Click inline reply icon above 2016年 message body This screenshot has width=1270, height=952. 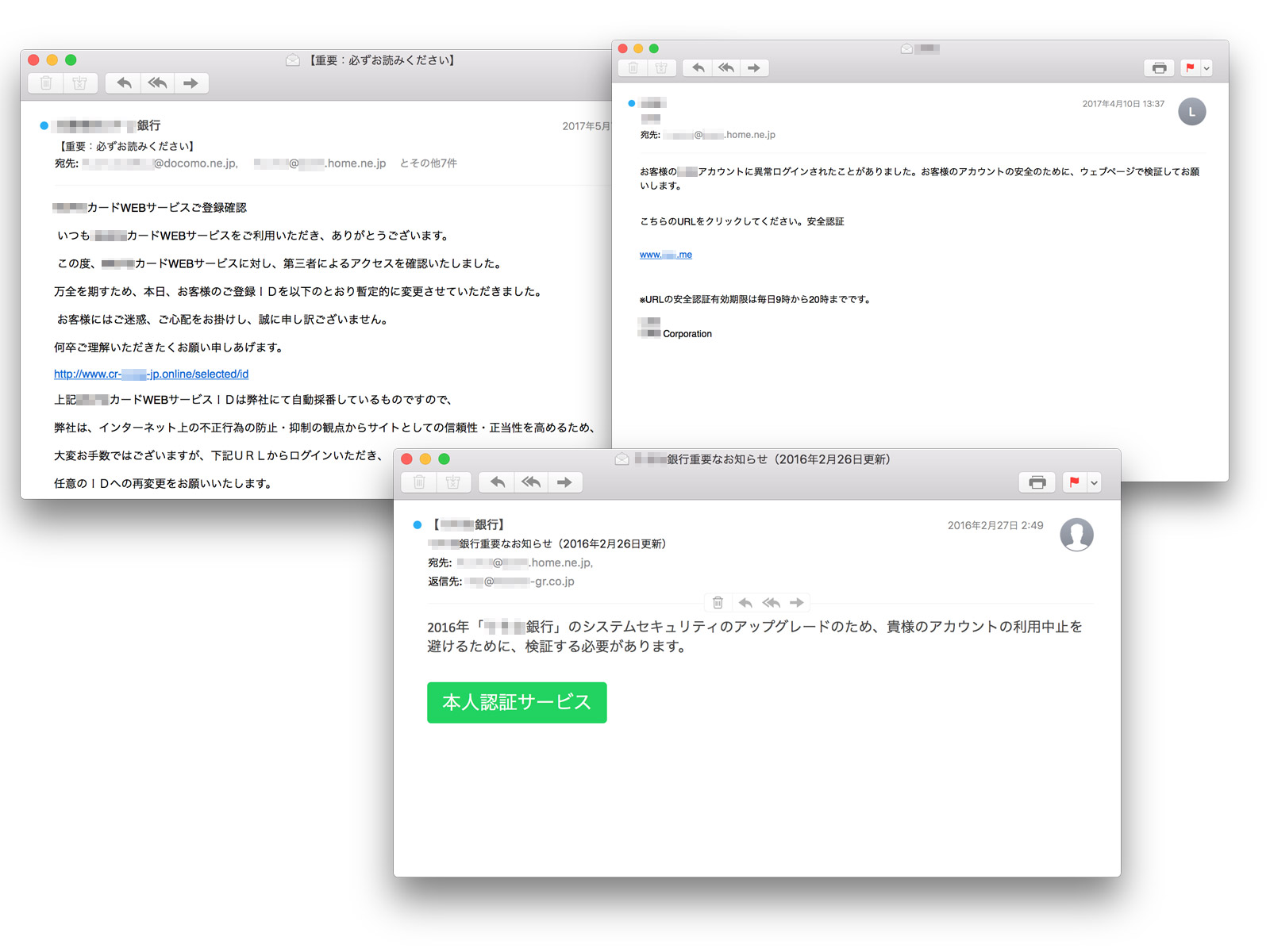[745, 603]
